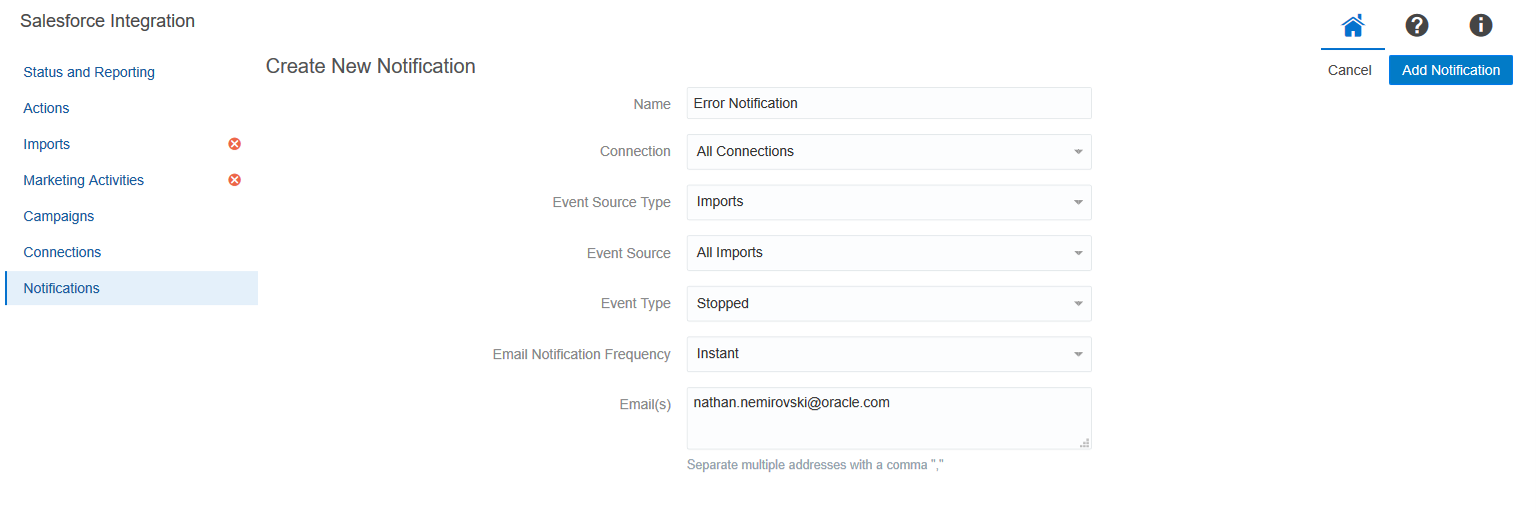This screenshot has width=1536, height=514.
Task: Open the Event Source dropdown
Action: [888, 253]
